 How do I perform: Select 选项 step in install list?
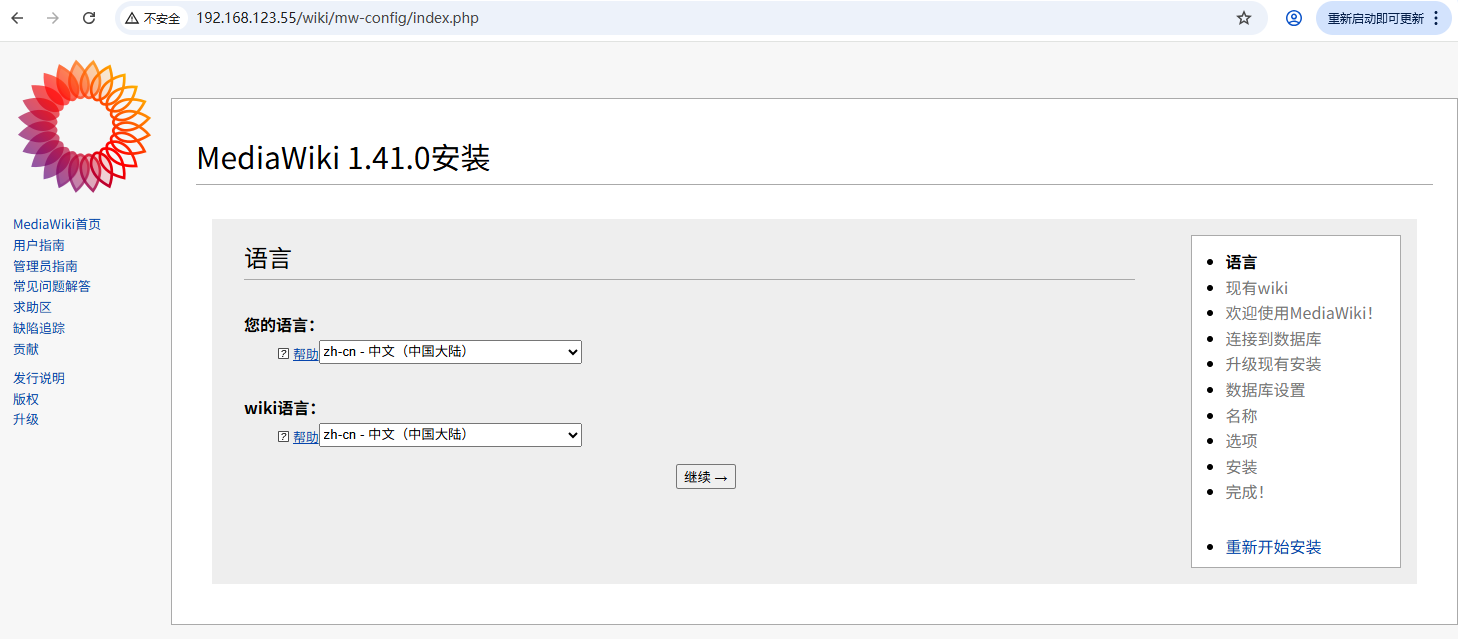point(1242,441)
